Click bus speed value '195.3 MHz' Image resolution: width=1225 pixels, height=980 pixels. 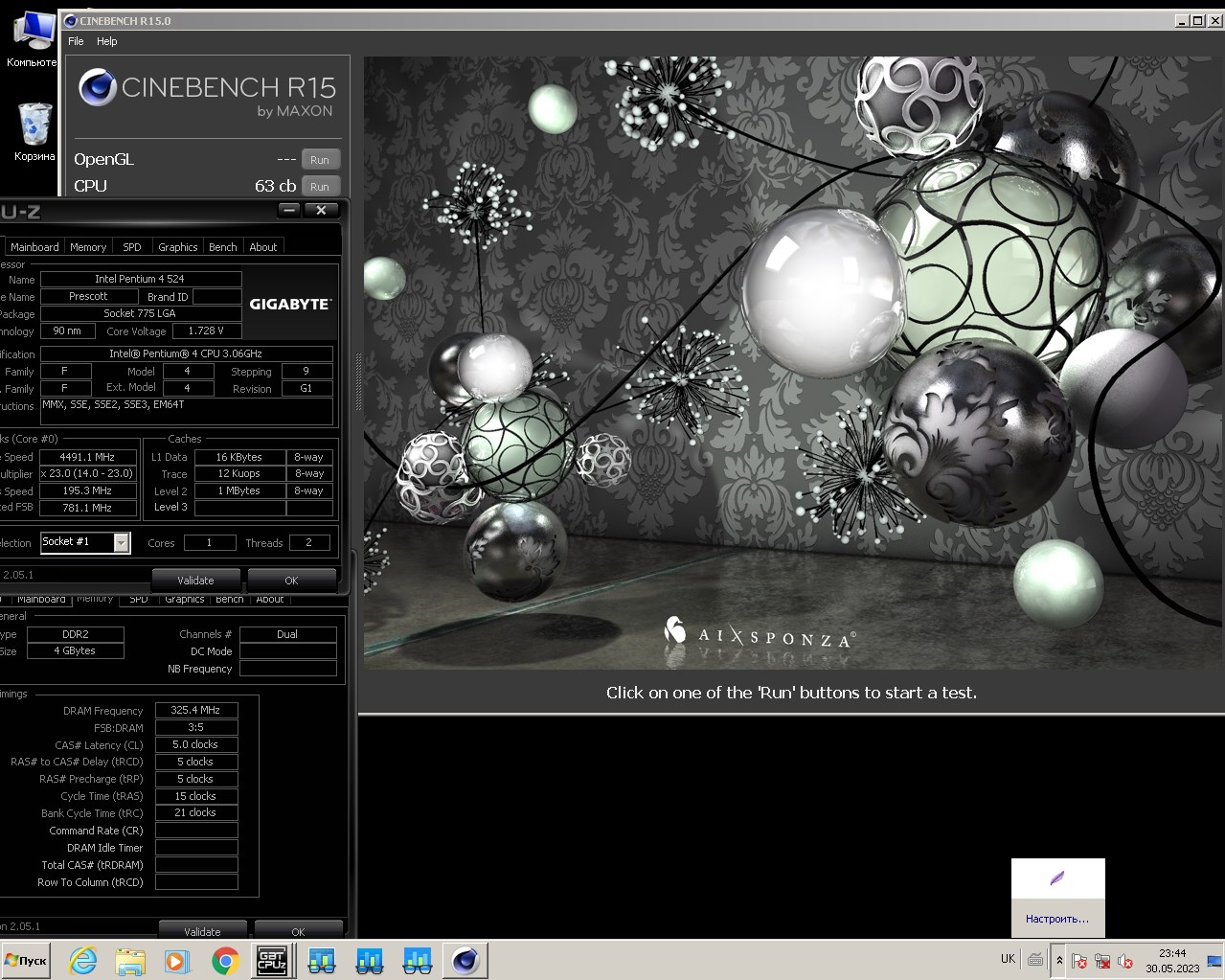87,490
